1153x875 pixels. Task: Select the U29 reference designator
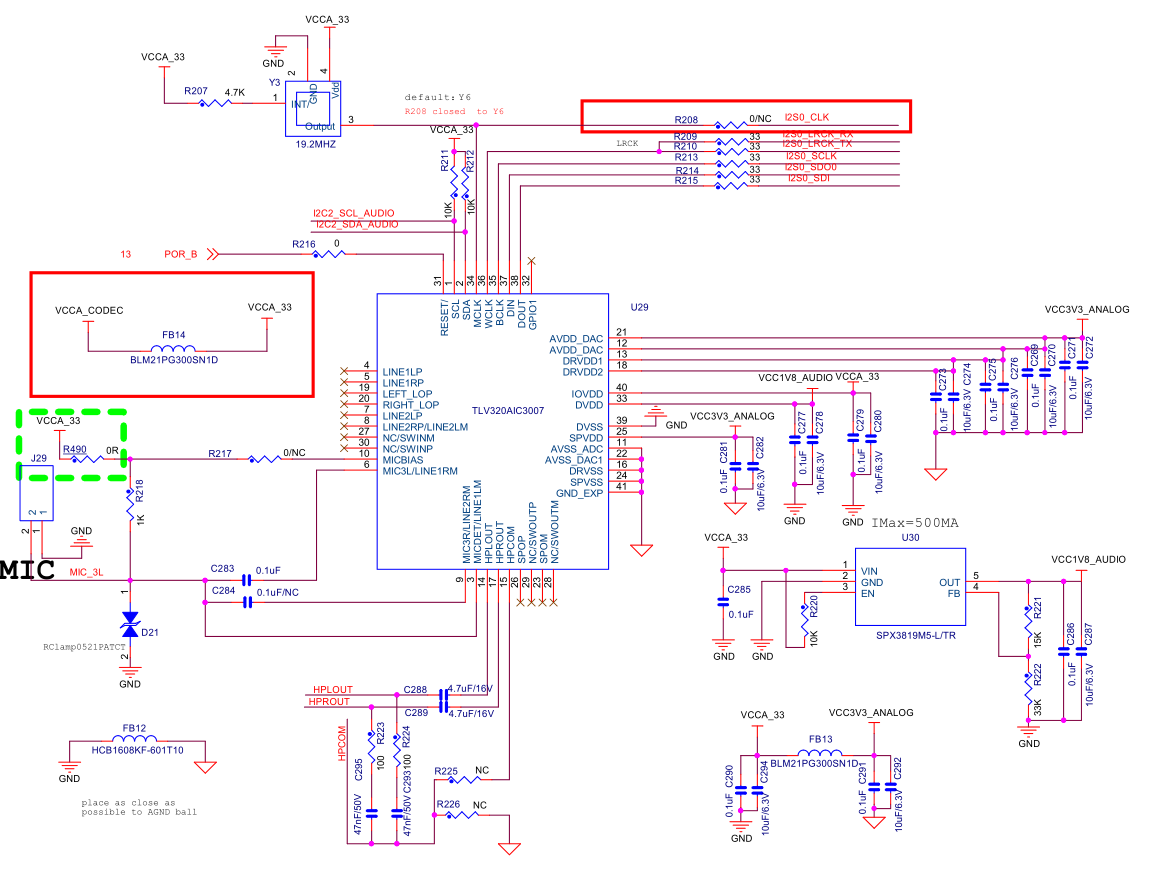tap(640, 307)
